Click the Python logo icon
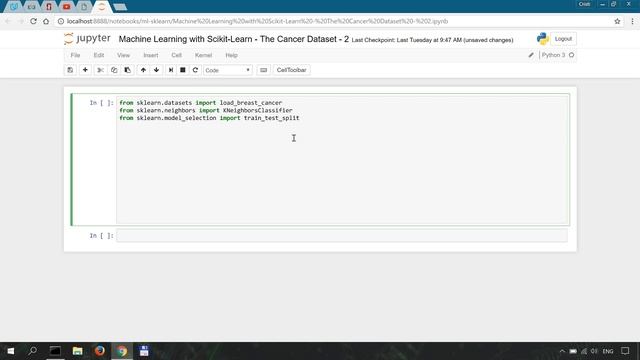This screenshot has height=360, width=640. point(542,39)
